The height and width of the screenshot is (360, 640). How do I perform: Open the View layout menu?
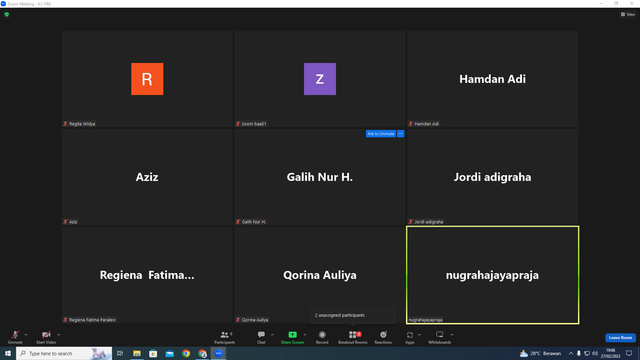coord(628,14)
